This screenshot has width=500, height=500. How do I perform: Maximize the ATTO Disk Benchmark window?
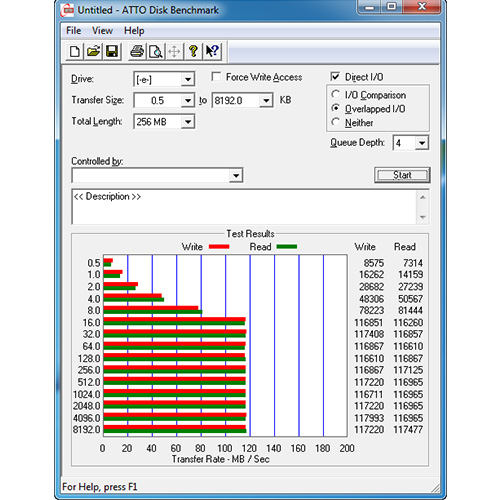[x=391, y=7]
